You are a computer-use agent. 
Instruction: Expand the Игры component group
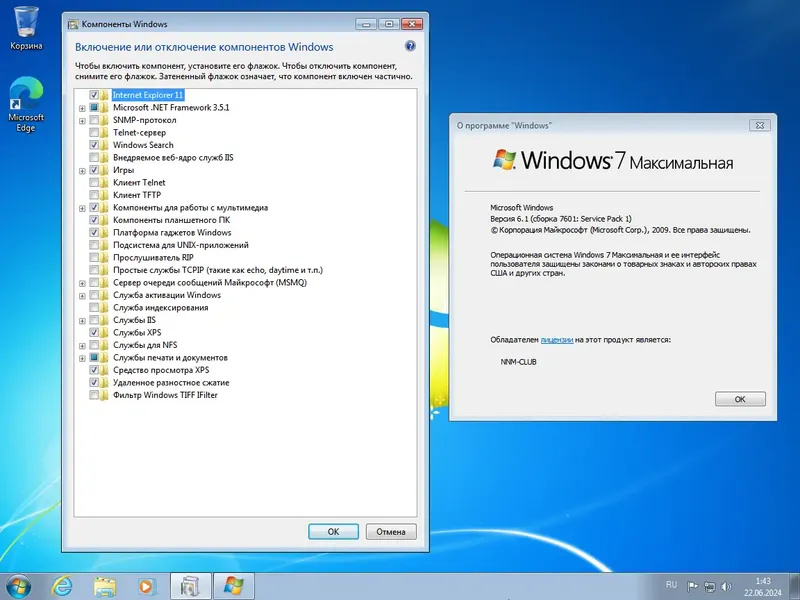[83, 169]
